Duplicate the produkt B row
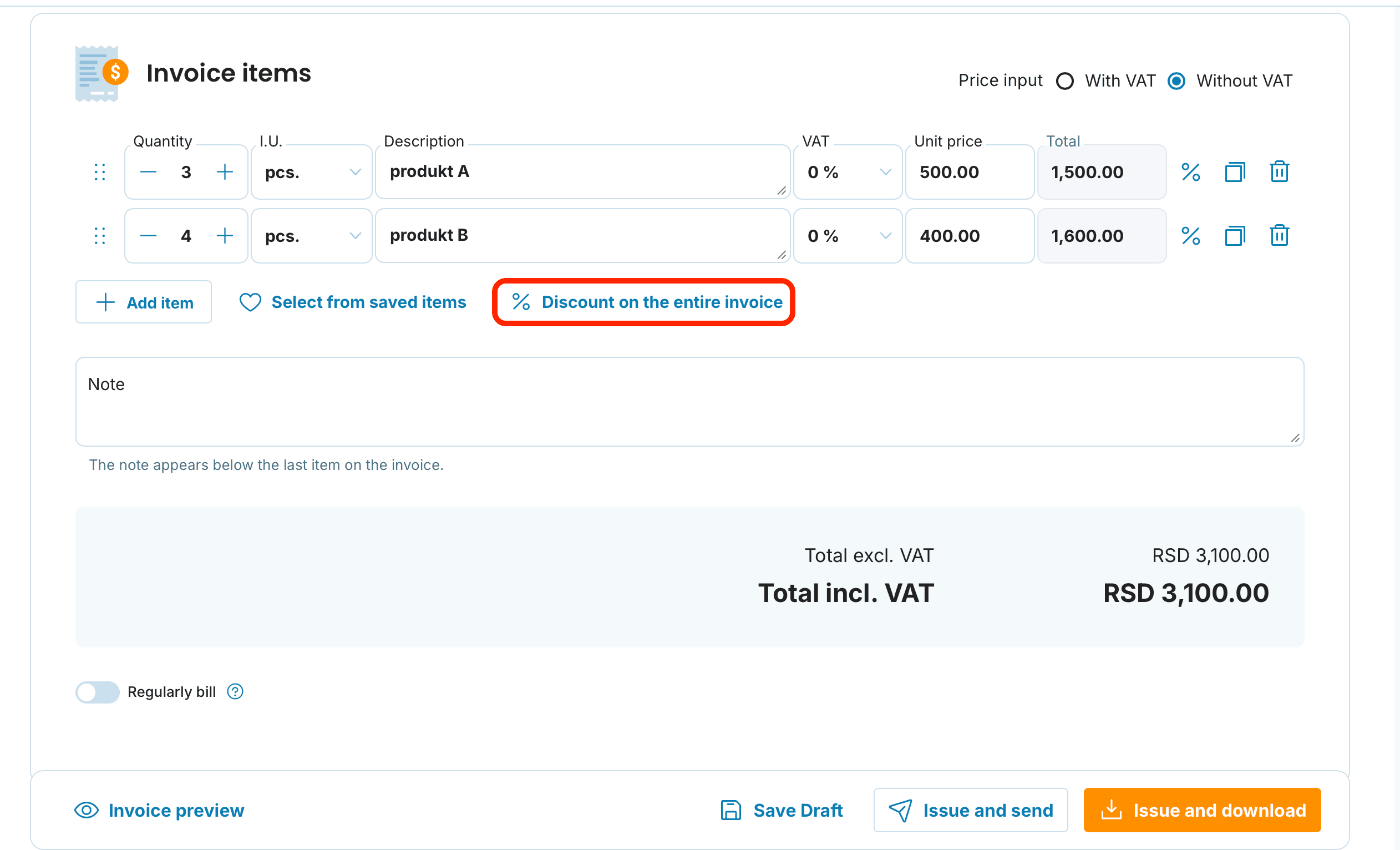The width and height of the screenshot is (1400, 850). 1235,236
